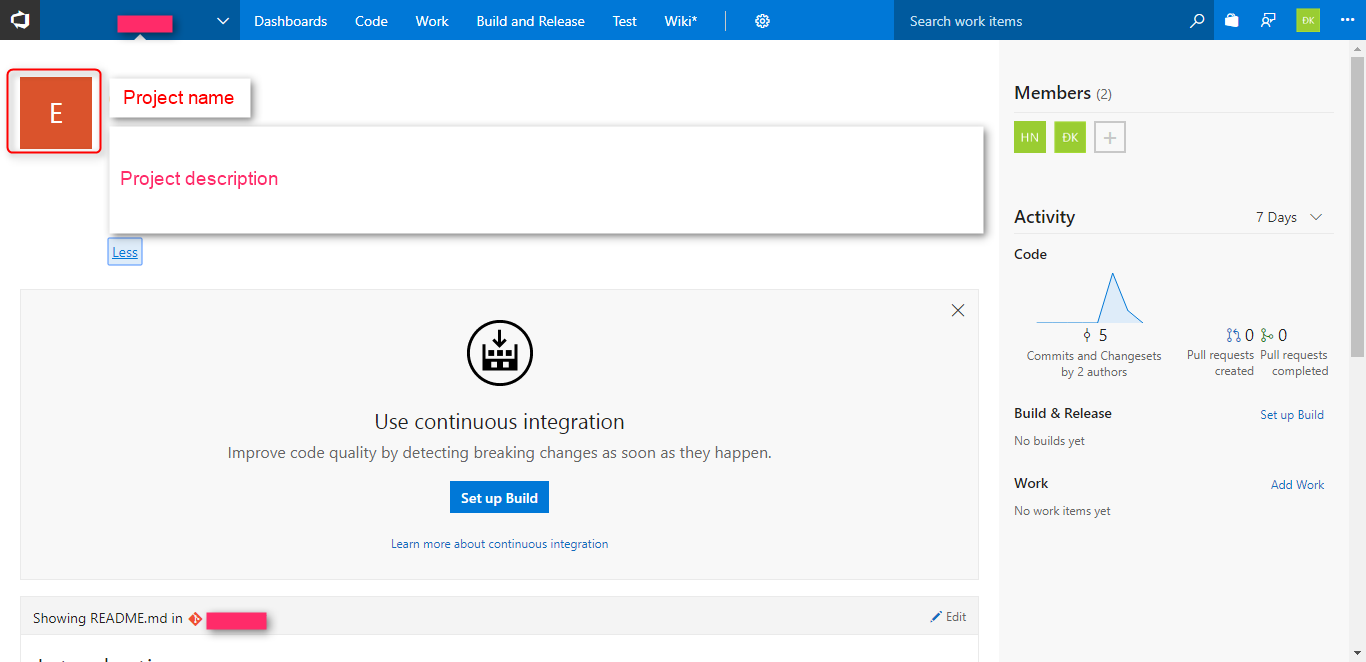The image size is (1366, 662).
Task: Collapse the description using the Less link
Action: pyautogui.click(x=124, y=251)
